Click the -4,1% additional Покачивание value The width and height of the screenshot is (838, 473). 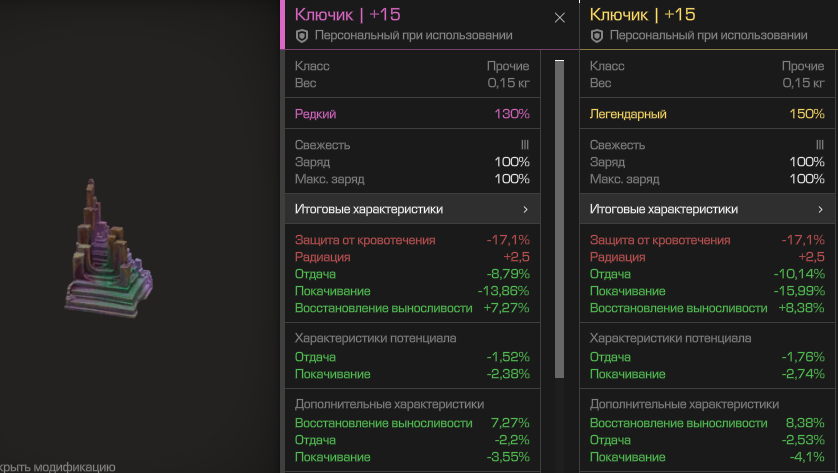click(807, 458)
